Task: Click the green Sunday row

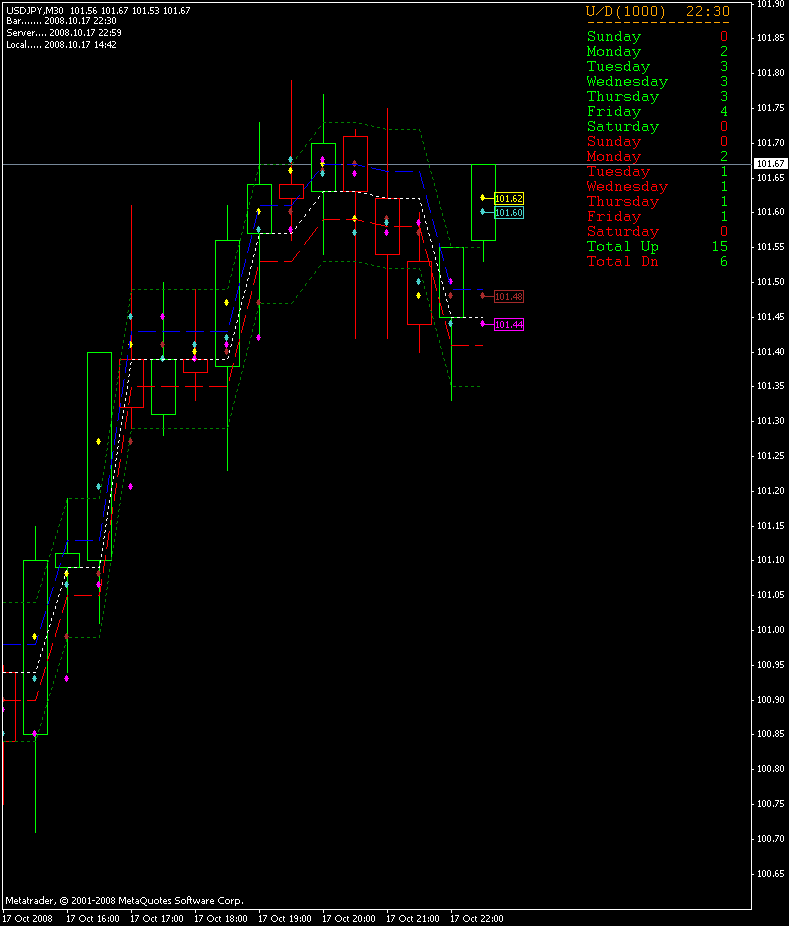Action: click(x=657, y=37)
